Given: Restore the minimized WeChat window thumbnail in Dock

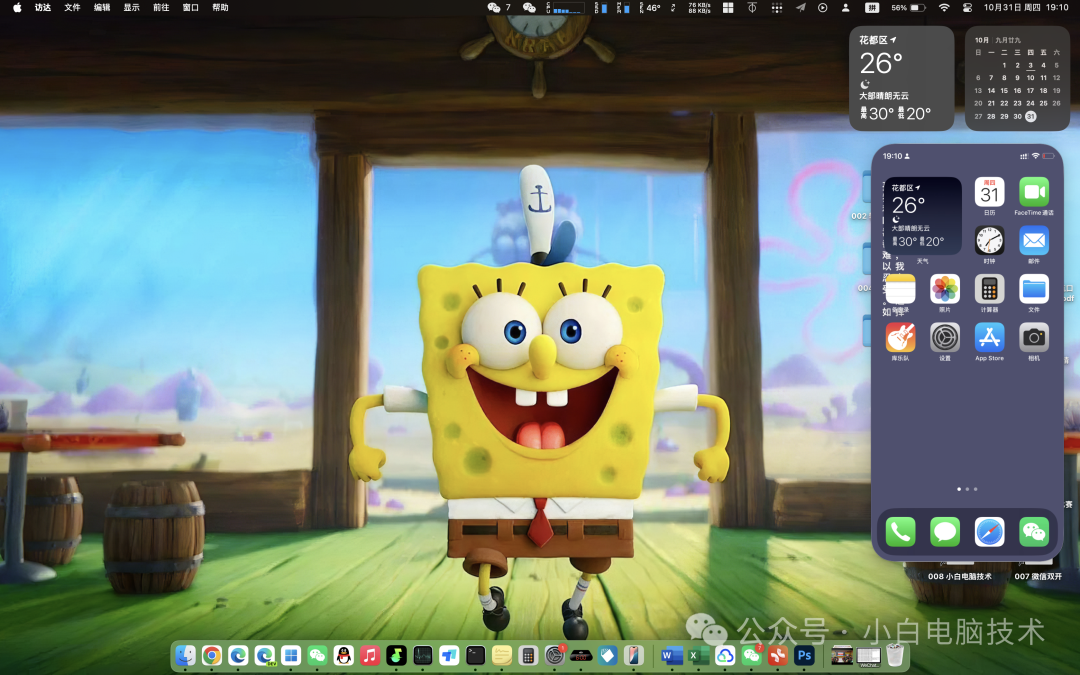Looking at the screenshot, I should tap(869, 655).
